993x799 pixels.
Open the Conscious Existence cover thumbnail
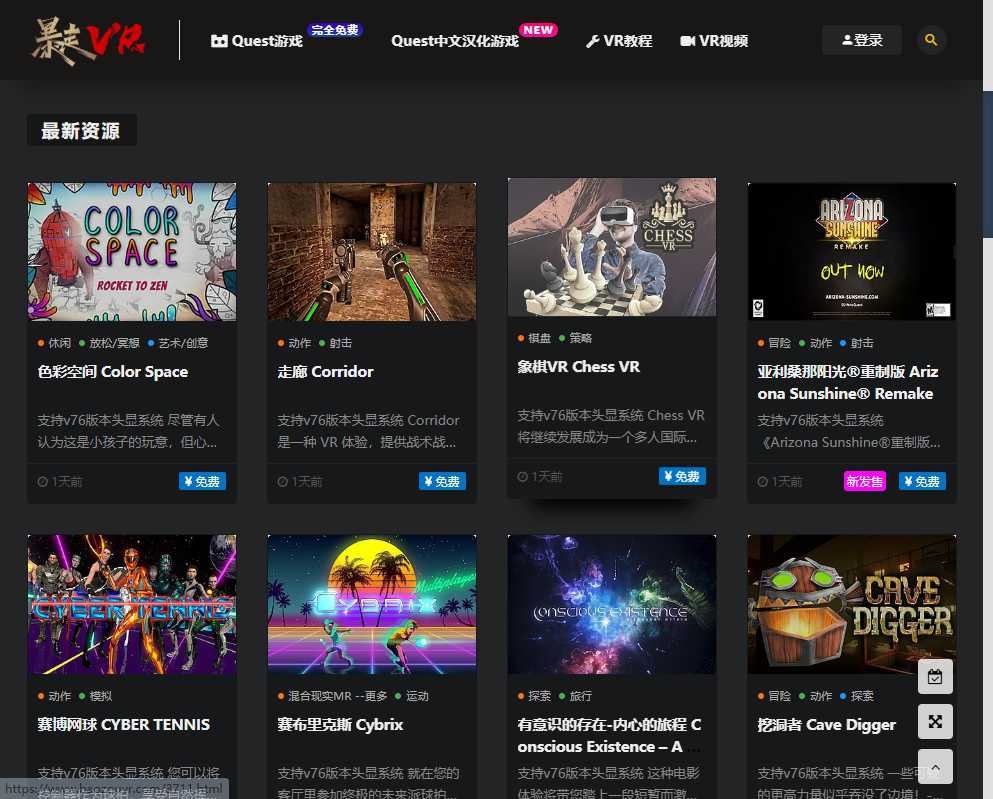pyautogui.click(x=612, y=604)
